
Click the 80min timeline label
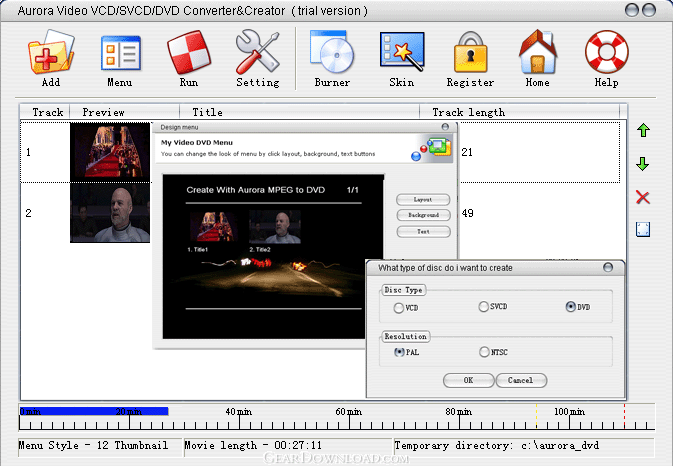click(x=458, y=412)
